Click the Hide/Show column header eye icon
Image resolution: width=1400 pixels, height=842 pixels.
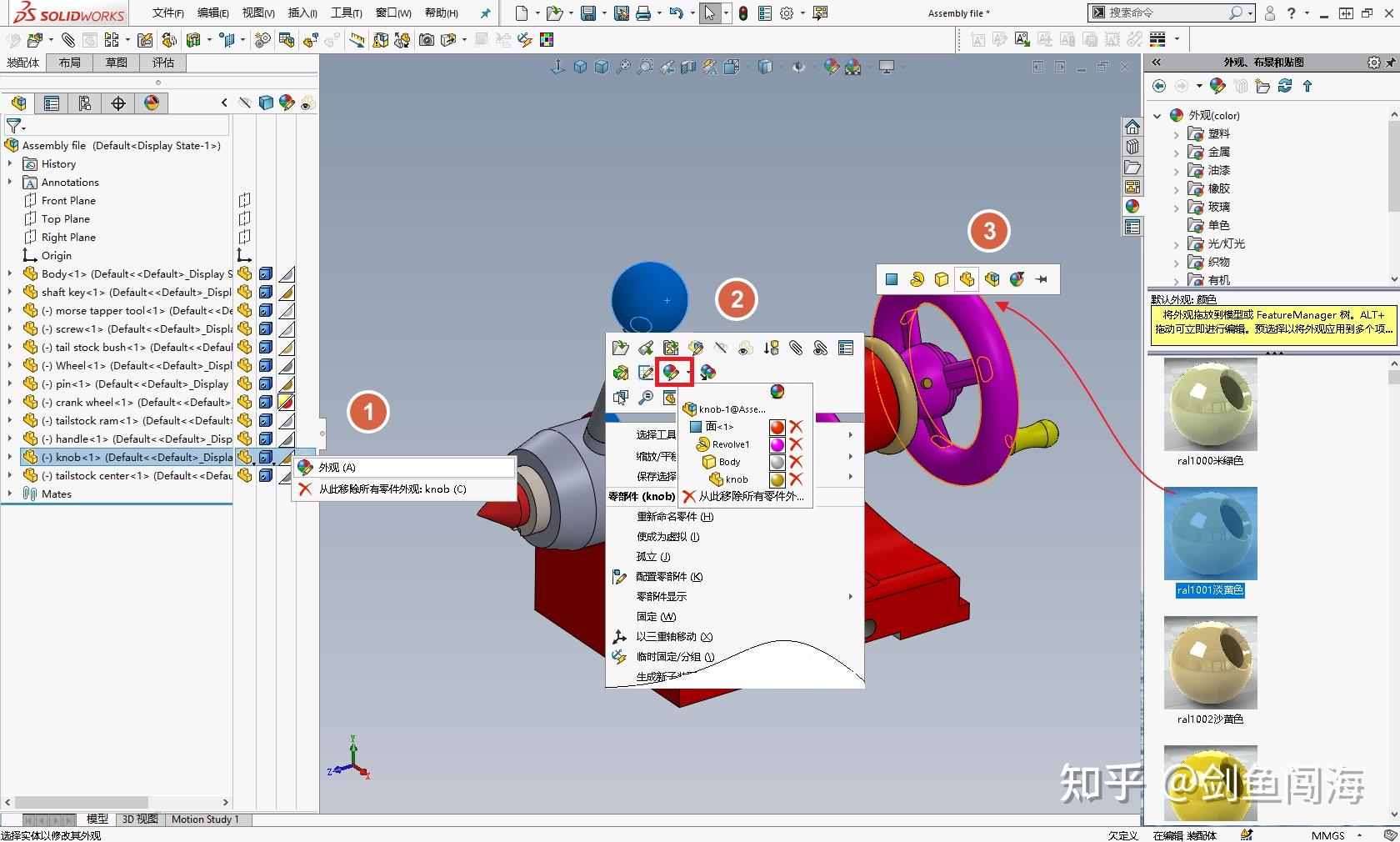pyautogui.click(x=245, y=103)
